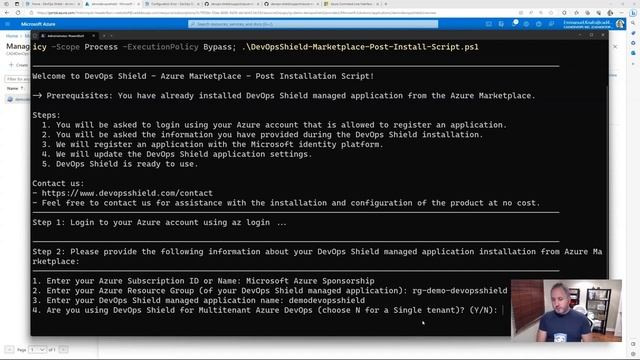
Task: Open Azure help and support icon
Action: tap(539, 24)
